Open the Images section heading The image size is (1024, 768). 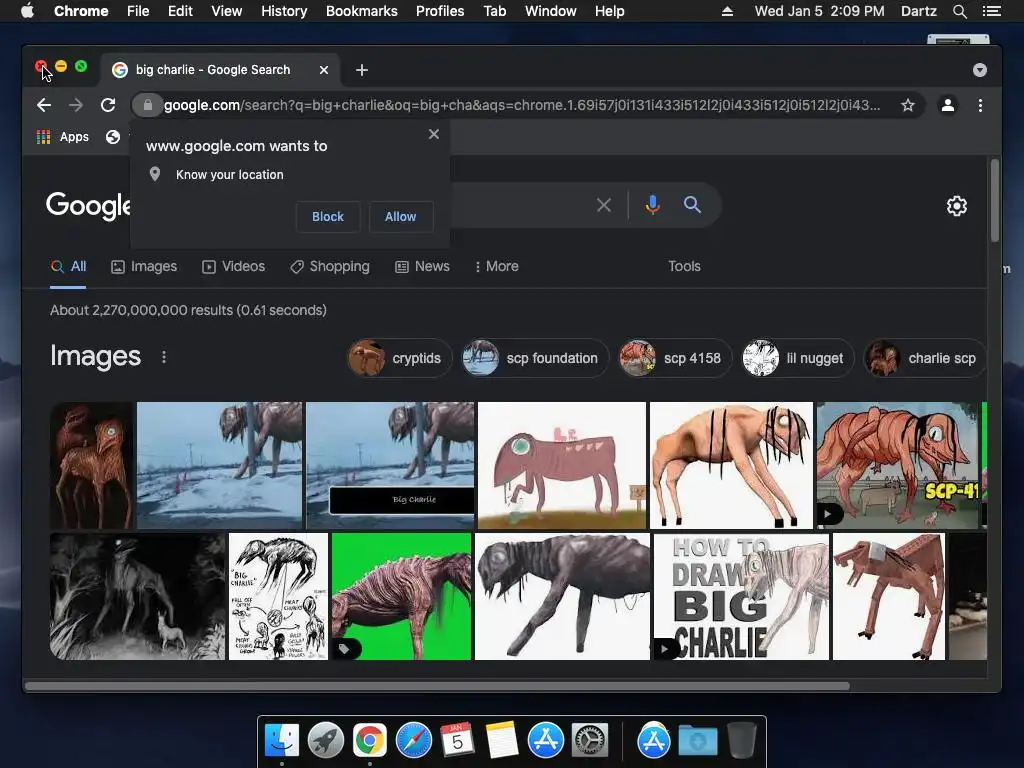(95, 357)
